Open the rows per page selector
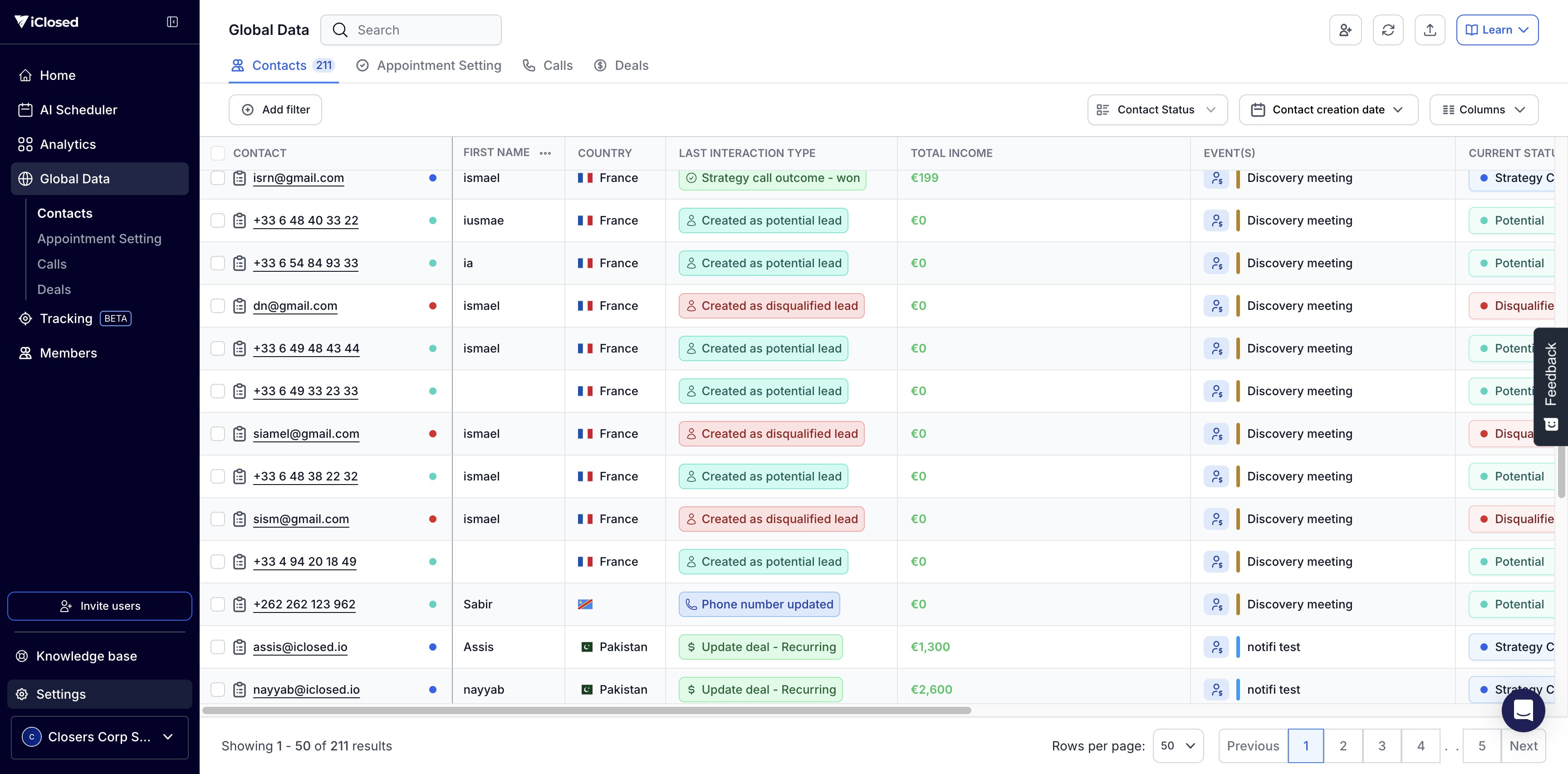Viewport: 1568px width, 774px height. coord(1177,745)
